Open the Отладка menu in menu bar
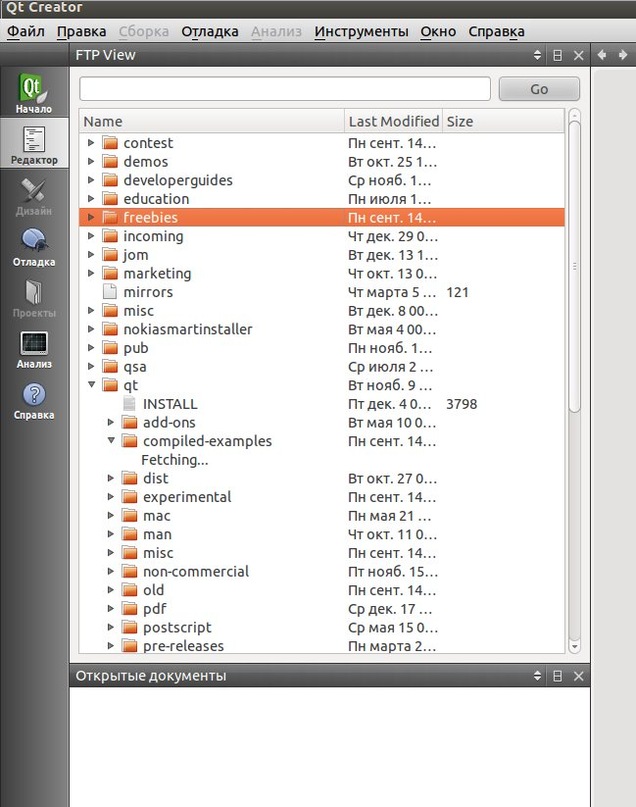636x807 pixels. [x=209, y=31]
